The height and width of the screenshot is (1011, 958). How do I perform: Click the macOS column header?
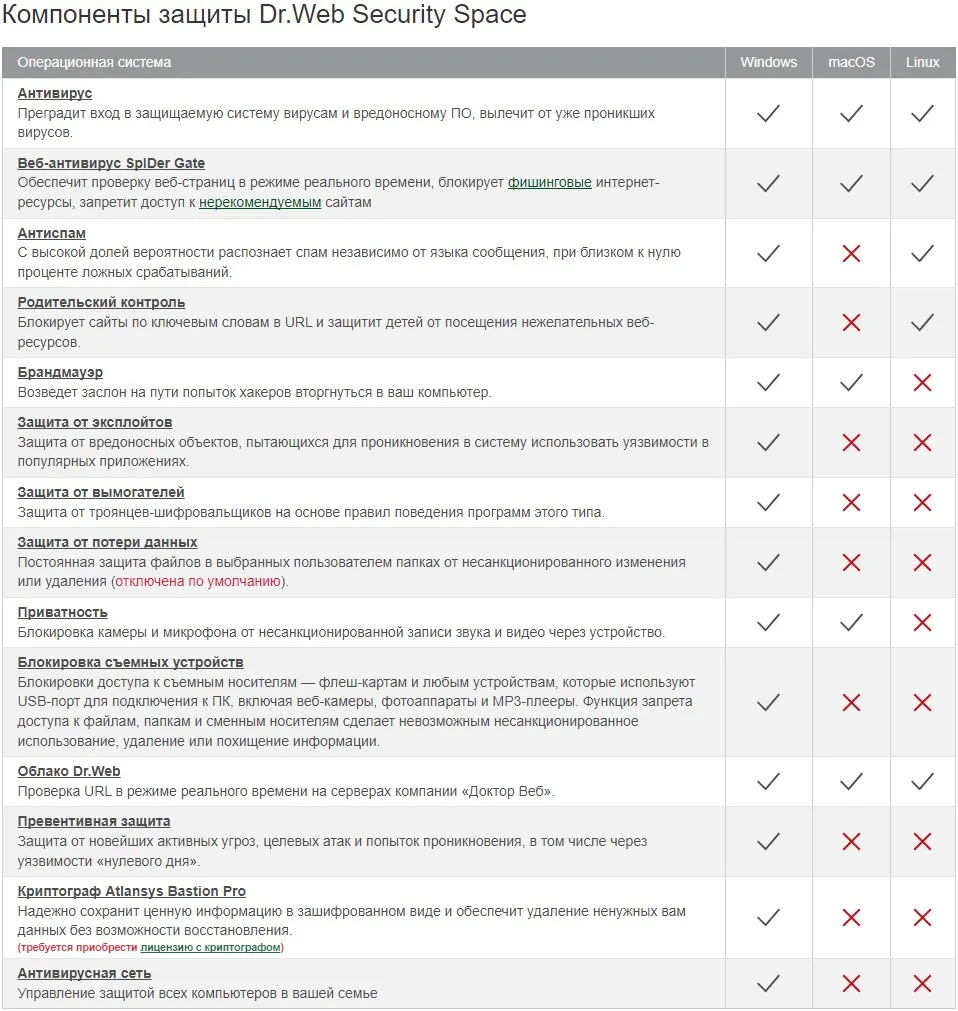(x=851, y=62)
